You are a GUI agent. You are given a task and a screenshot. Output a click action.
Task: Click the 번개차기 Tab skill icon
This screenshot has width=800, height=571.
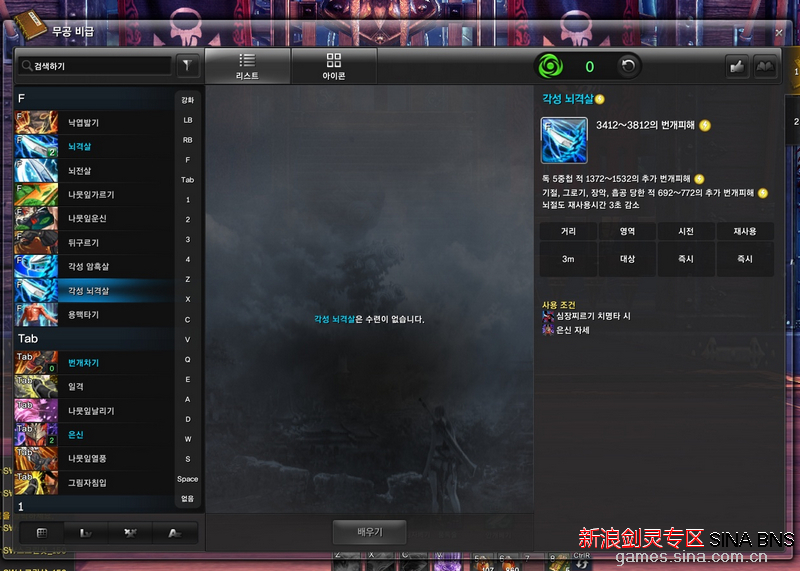pyautogui.click(x=36, y=362)
